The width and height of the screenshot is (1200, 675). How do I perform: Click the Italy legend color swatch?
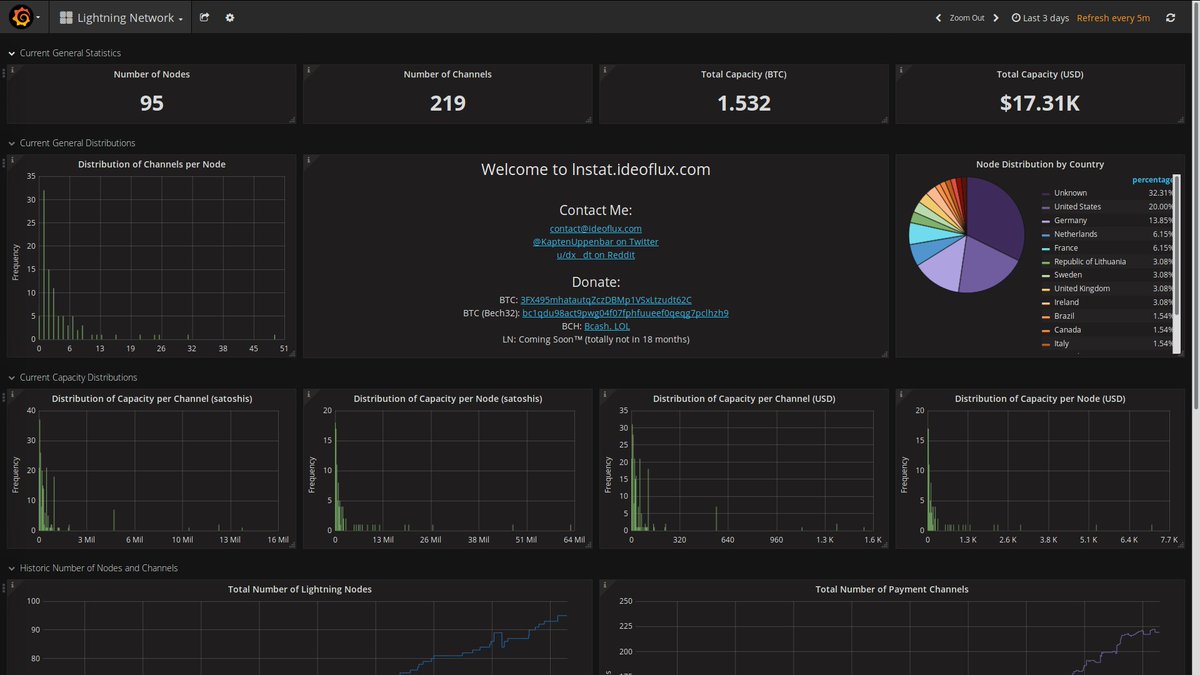1046,344
